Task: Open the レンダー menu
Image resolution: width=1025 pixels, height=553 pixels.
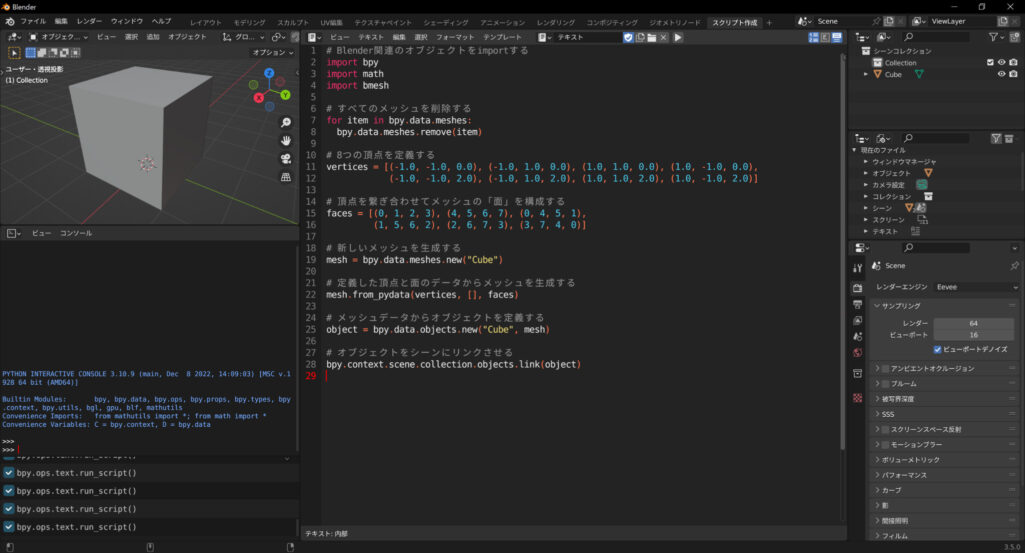Action: [x=89, y=22]
